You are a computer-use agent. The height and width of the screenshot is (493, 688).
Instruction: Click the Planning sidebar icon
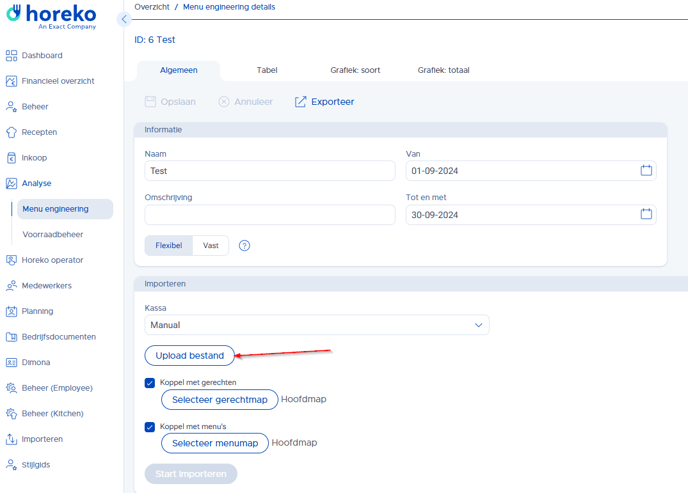pyautogui.click(x=11, y=311)
